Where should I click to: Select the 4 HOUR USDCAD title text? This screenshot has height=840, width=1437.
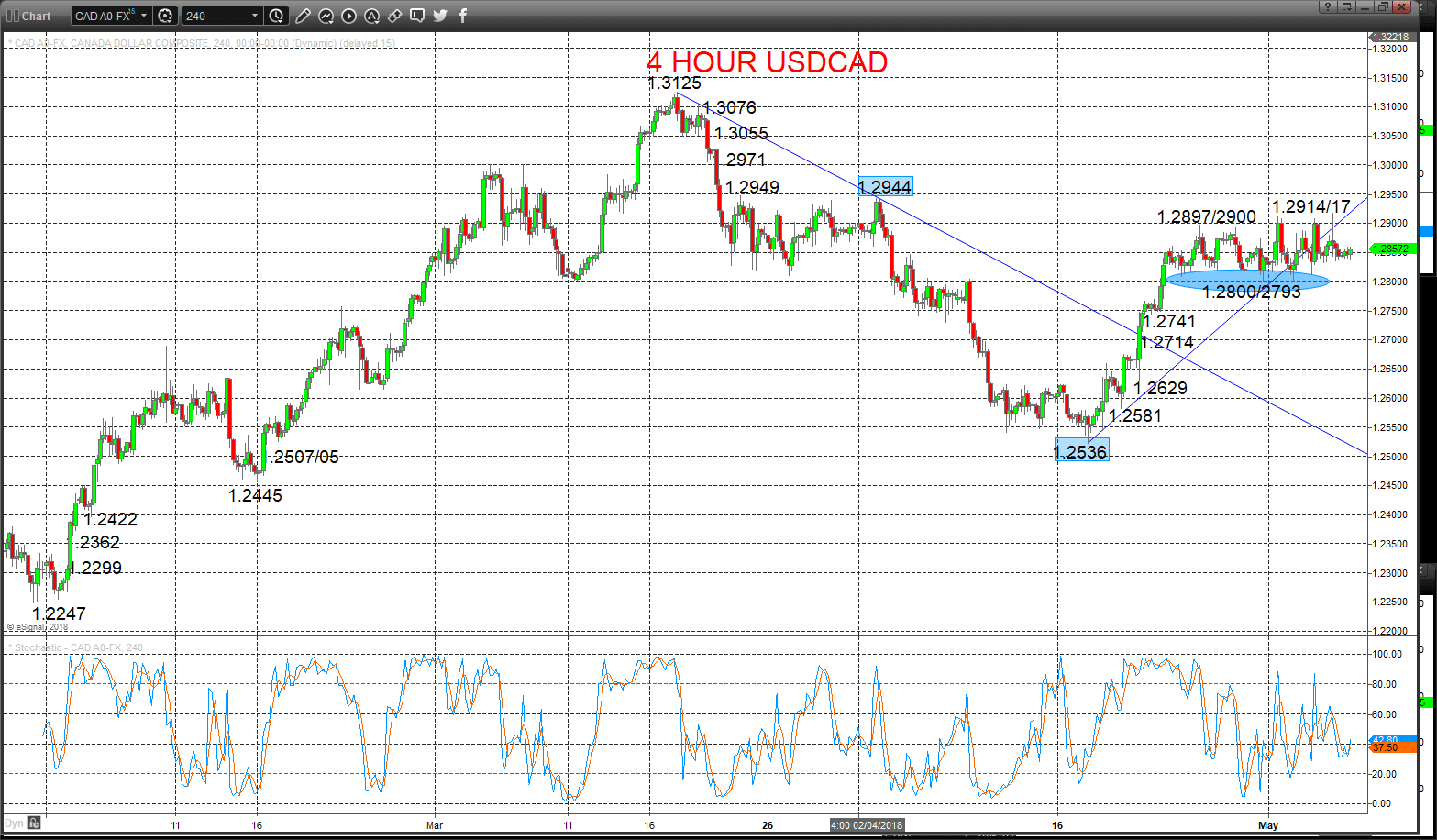[x=767, y=61]
